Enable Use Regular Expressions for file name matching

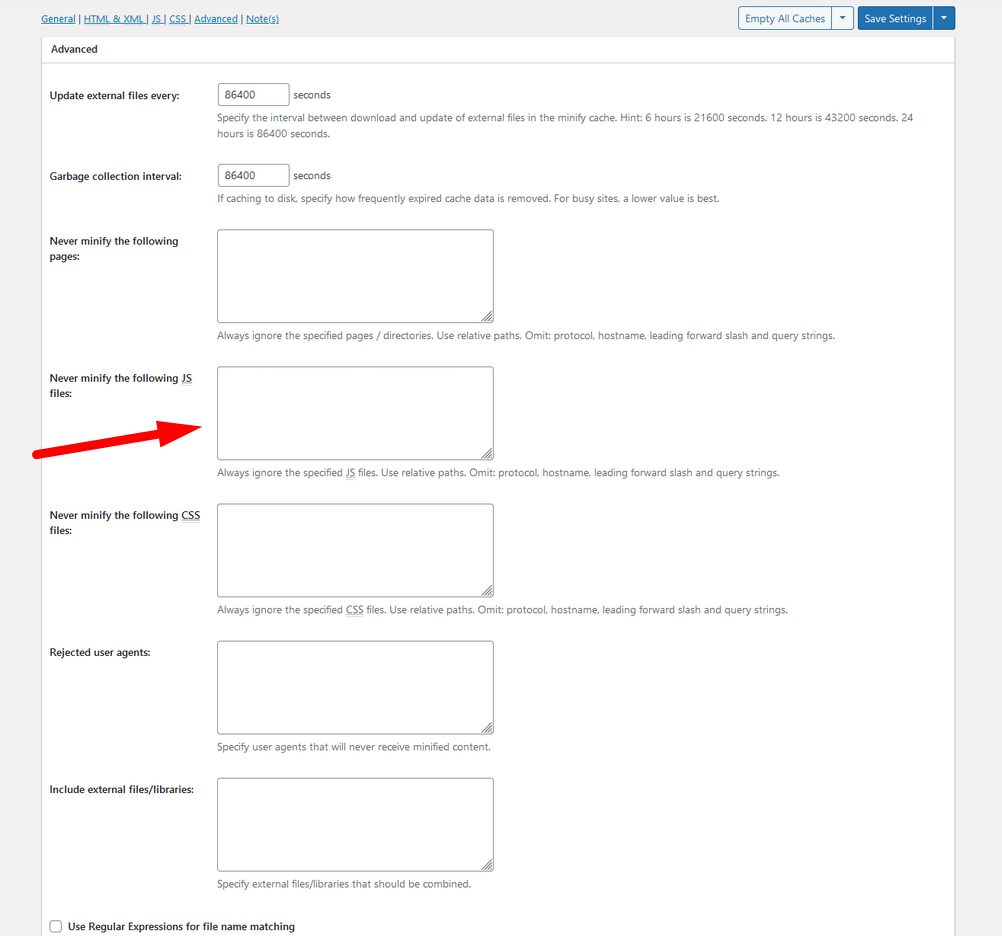(56, 927)
